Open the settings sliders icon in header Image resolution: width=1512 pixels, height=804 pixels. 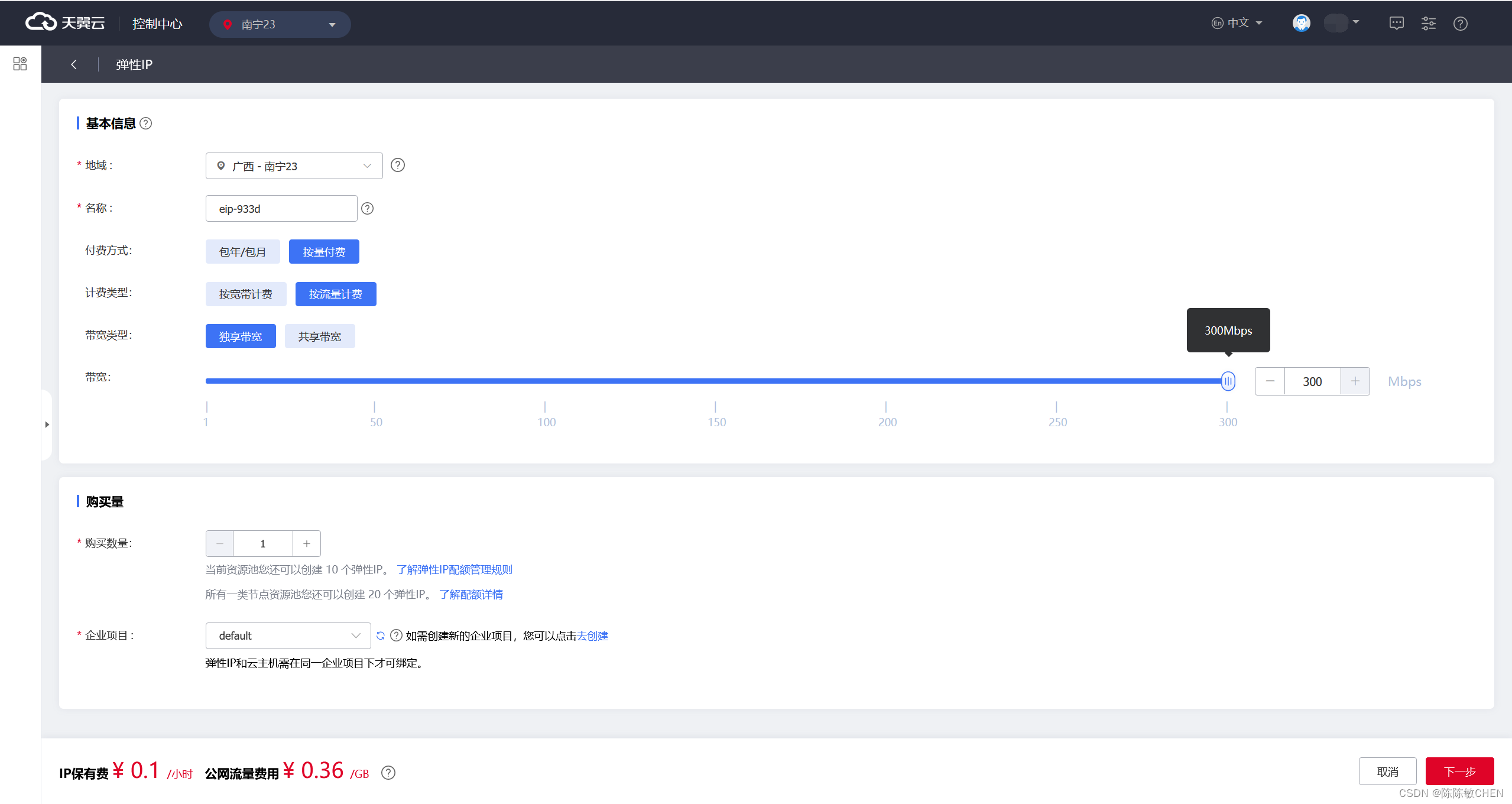click(x=1428, y=24)
